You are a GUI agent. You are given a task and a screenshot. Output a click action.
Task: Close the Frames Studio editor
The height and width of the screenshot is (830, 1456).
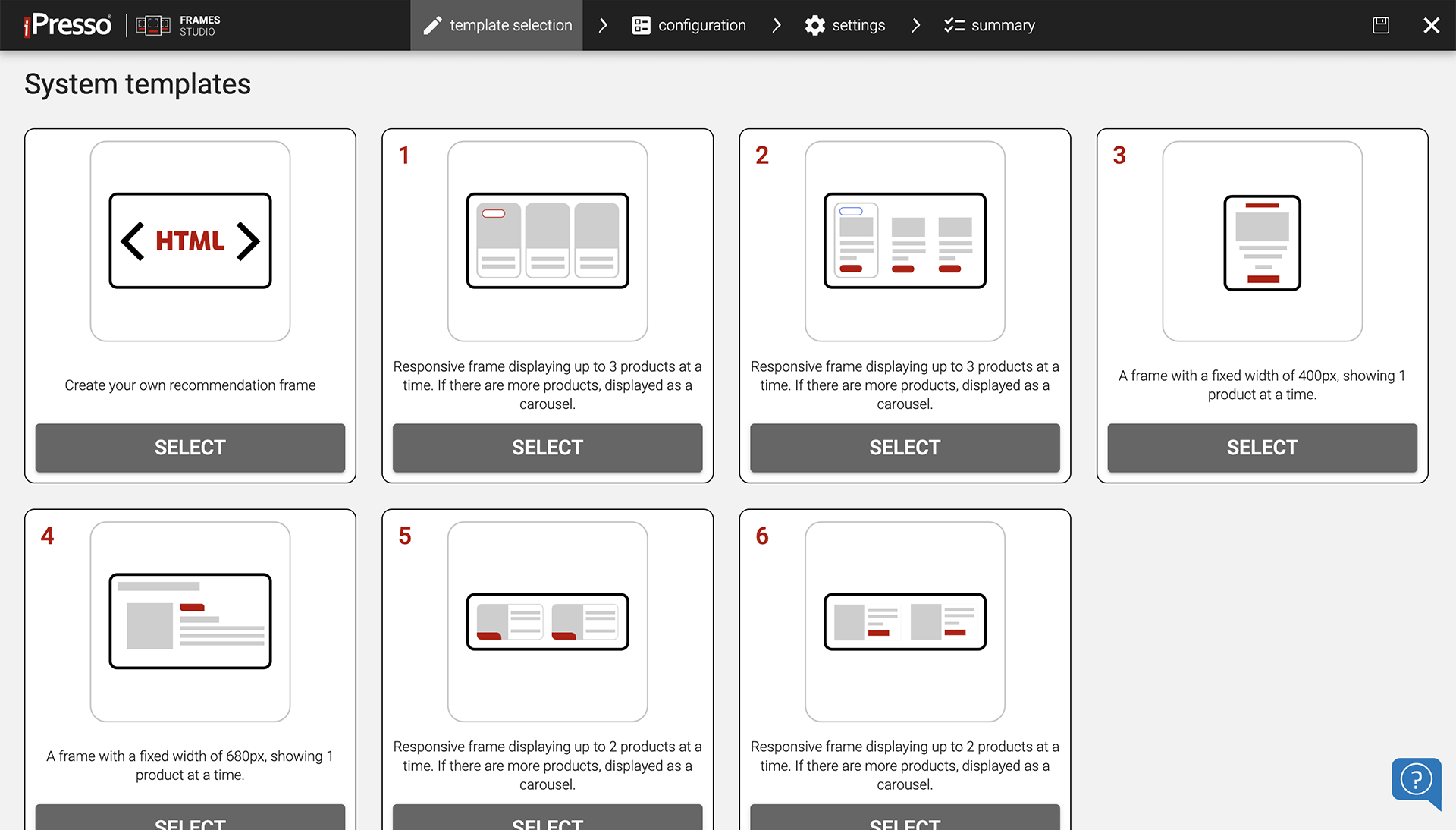pos(1432,24)
